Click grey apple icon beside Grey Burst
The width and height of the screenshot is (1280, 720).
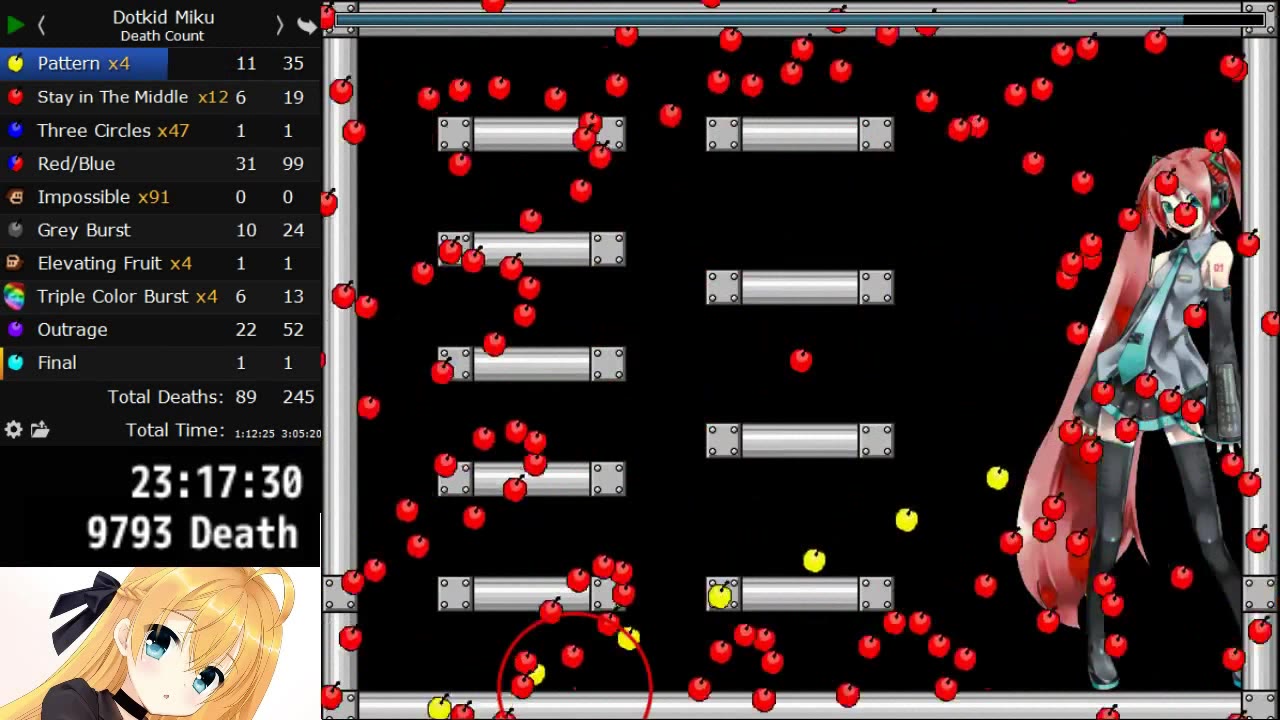[15, 230]
